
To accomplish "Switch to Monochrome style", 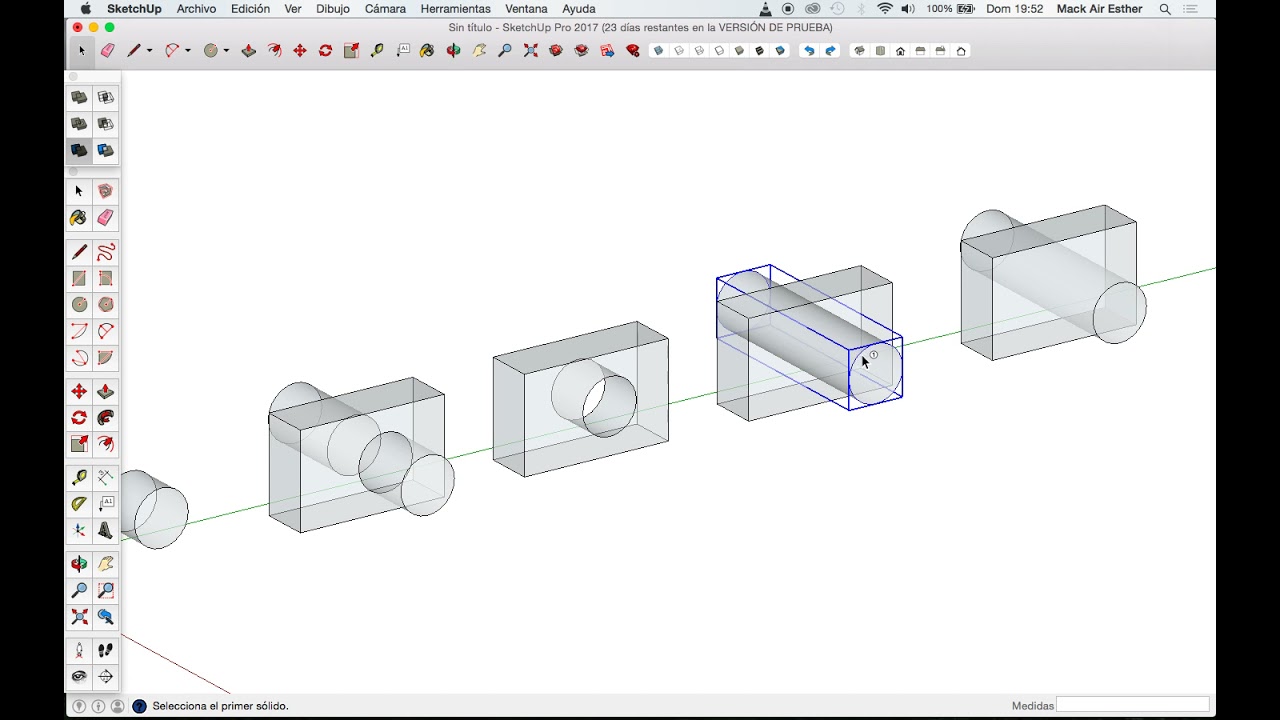I will tap(781, 50).
